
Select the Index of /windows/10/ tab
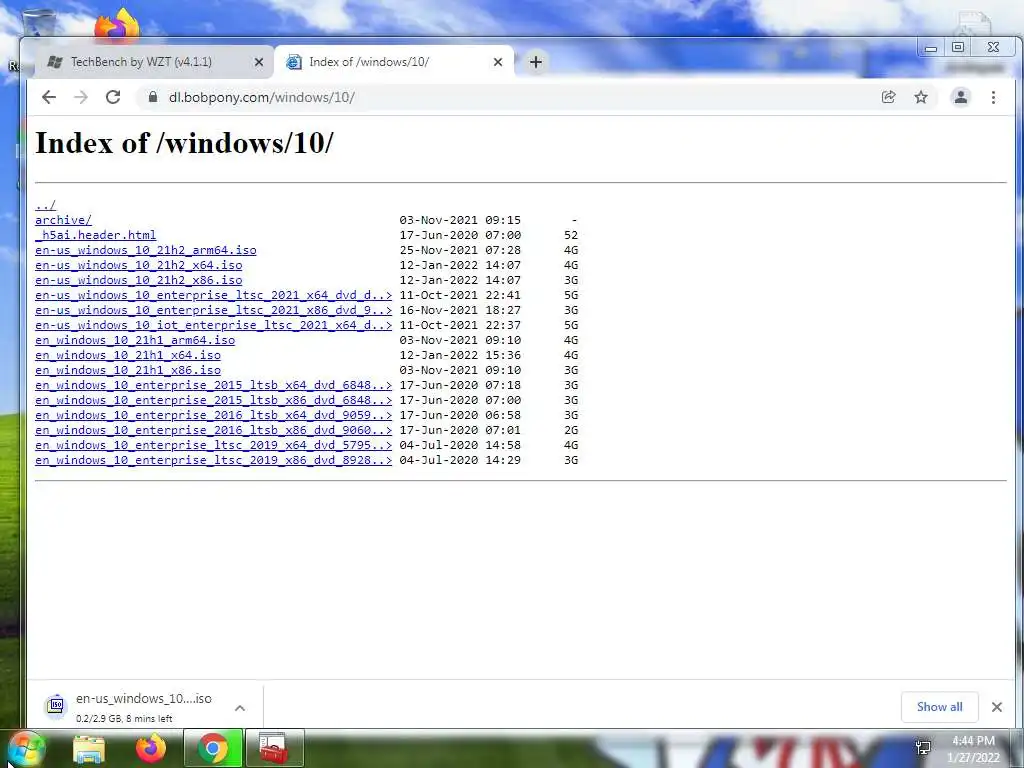tap(392, 62)
